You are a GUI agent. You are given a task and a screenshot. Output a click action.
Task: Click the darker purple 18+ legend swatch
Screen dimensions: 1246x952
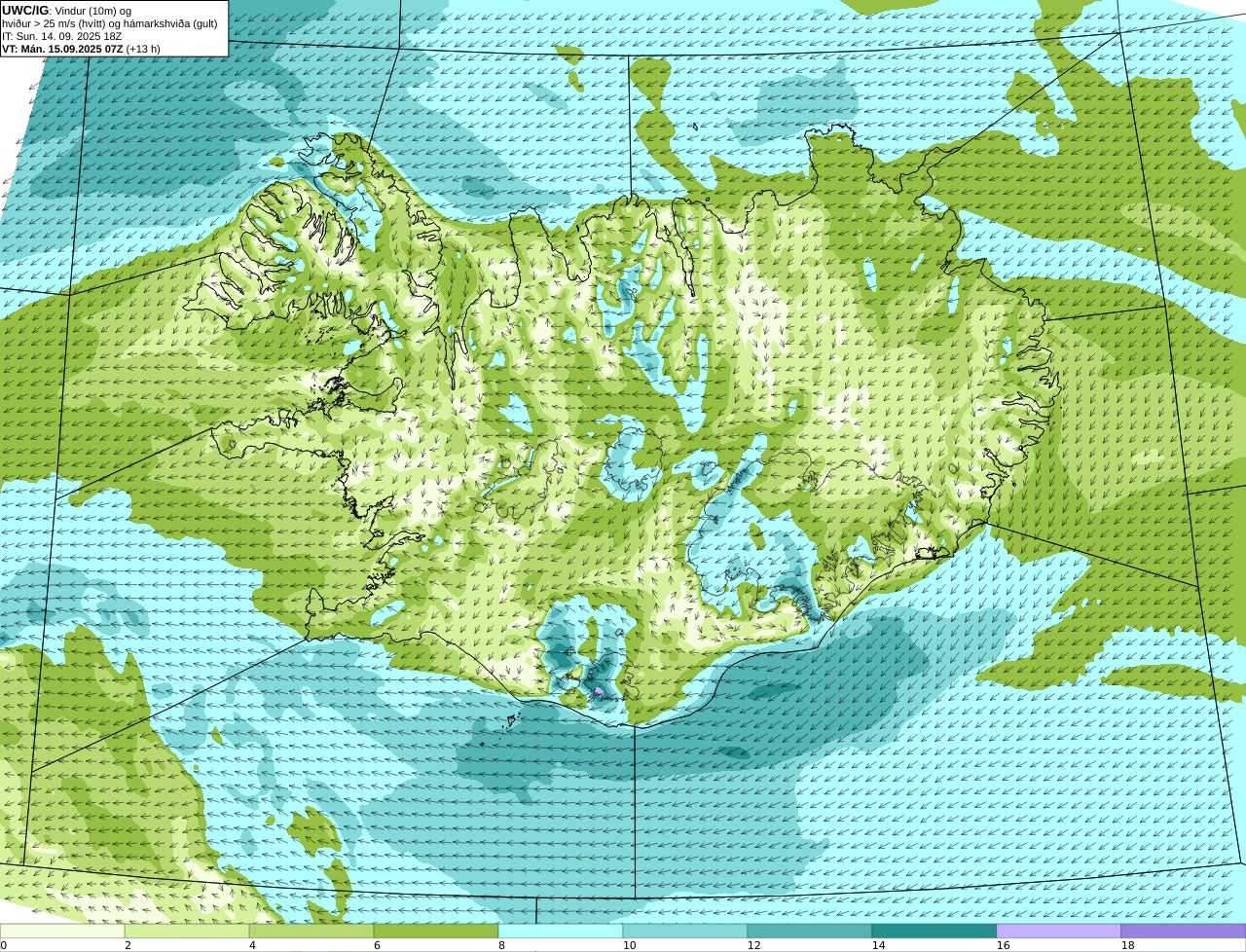(x=1184, y=931)
